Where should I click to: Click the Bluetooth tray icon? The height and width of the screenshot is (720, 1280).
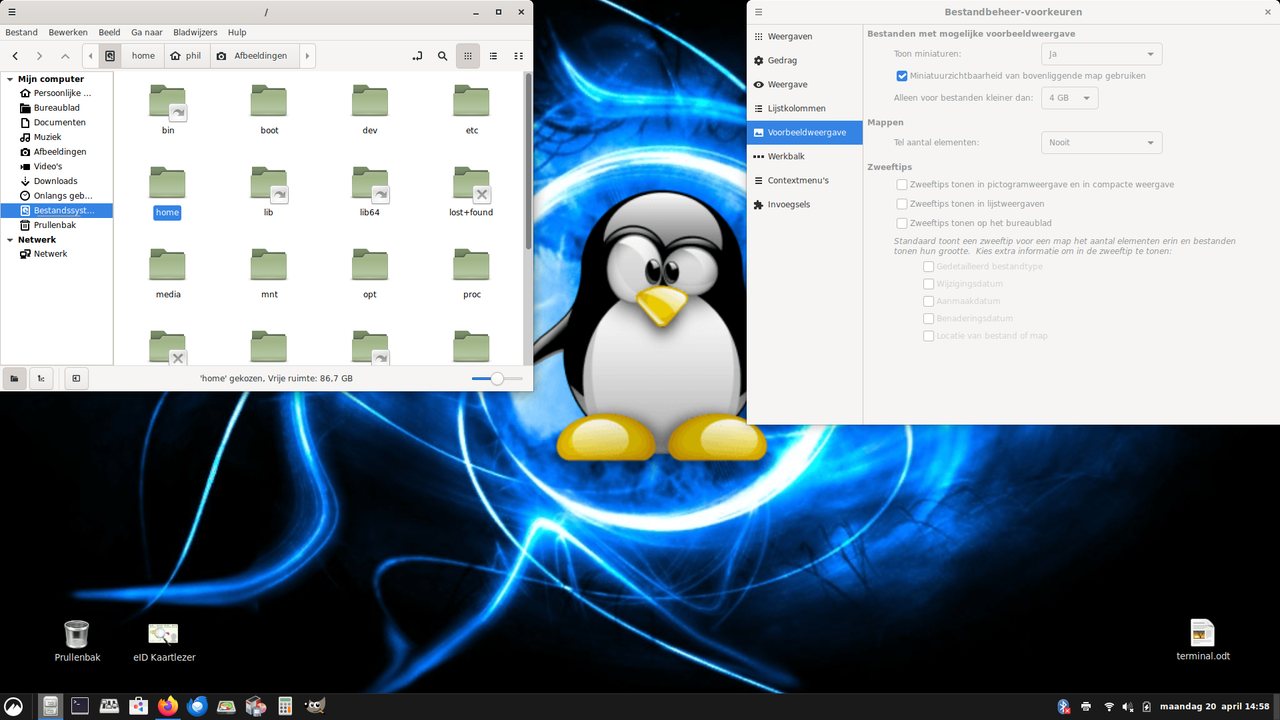click(x=1064, y=707)
